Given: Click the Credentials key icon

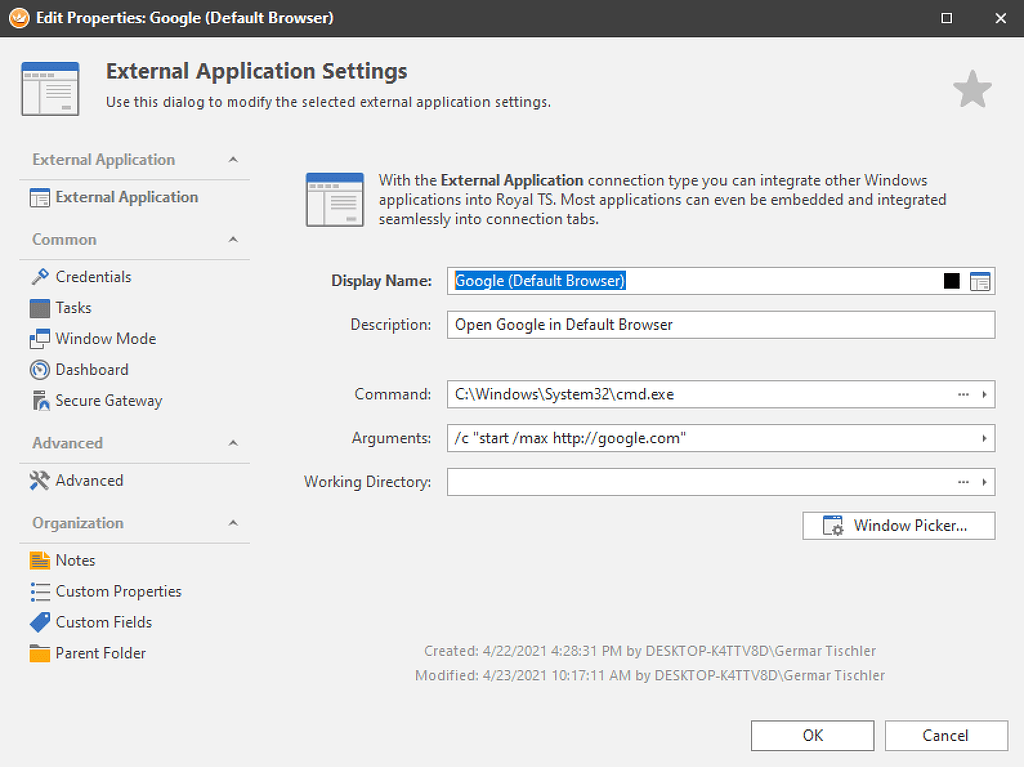Looking at the screenshot, I should [39, 277].
